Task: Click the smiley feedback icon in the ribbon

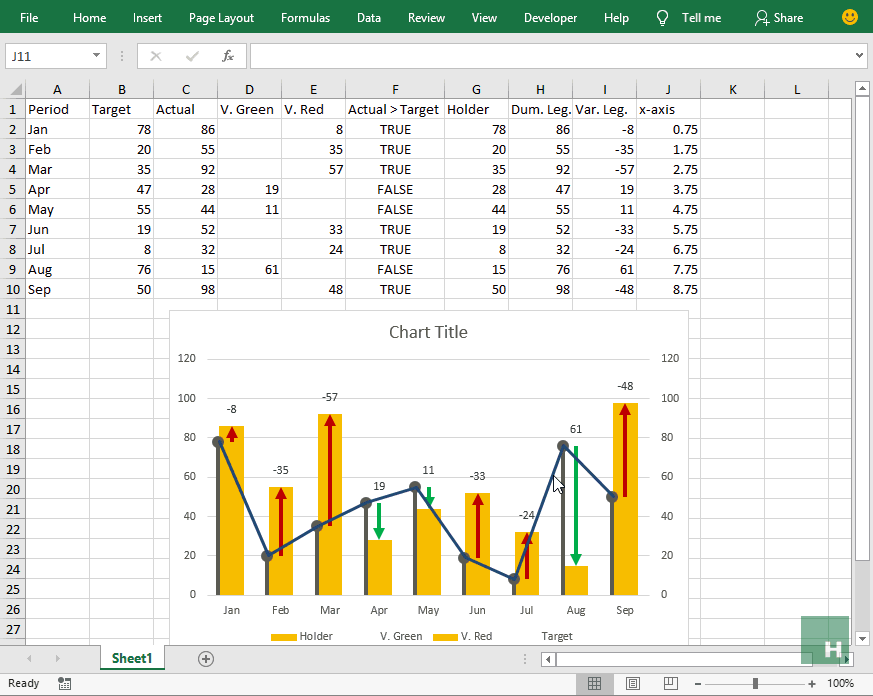Action: (849, 17)
